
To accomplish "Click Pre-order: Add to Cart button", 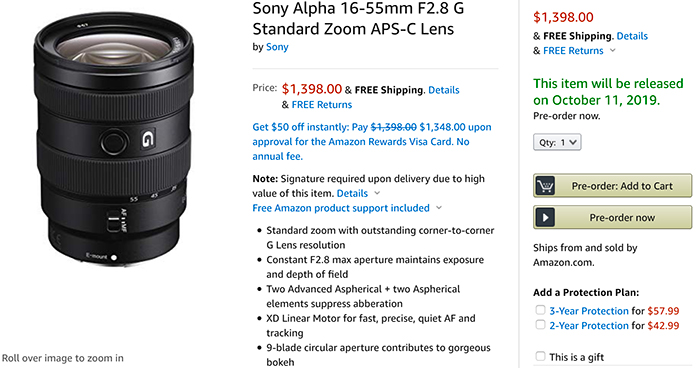I will (x=612, y=186).
